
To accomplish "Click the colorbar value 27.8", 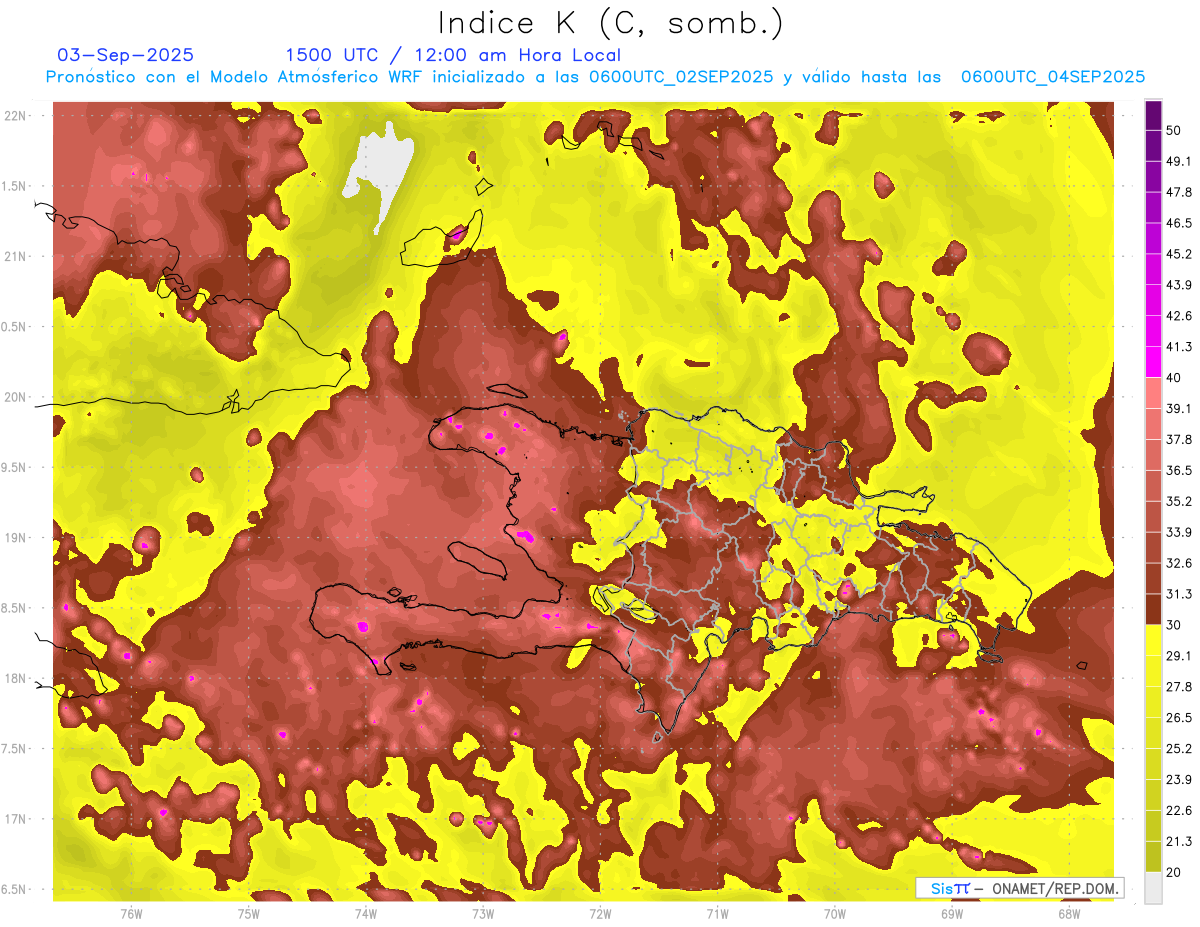I will point(1179,686).
